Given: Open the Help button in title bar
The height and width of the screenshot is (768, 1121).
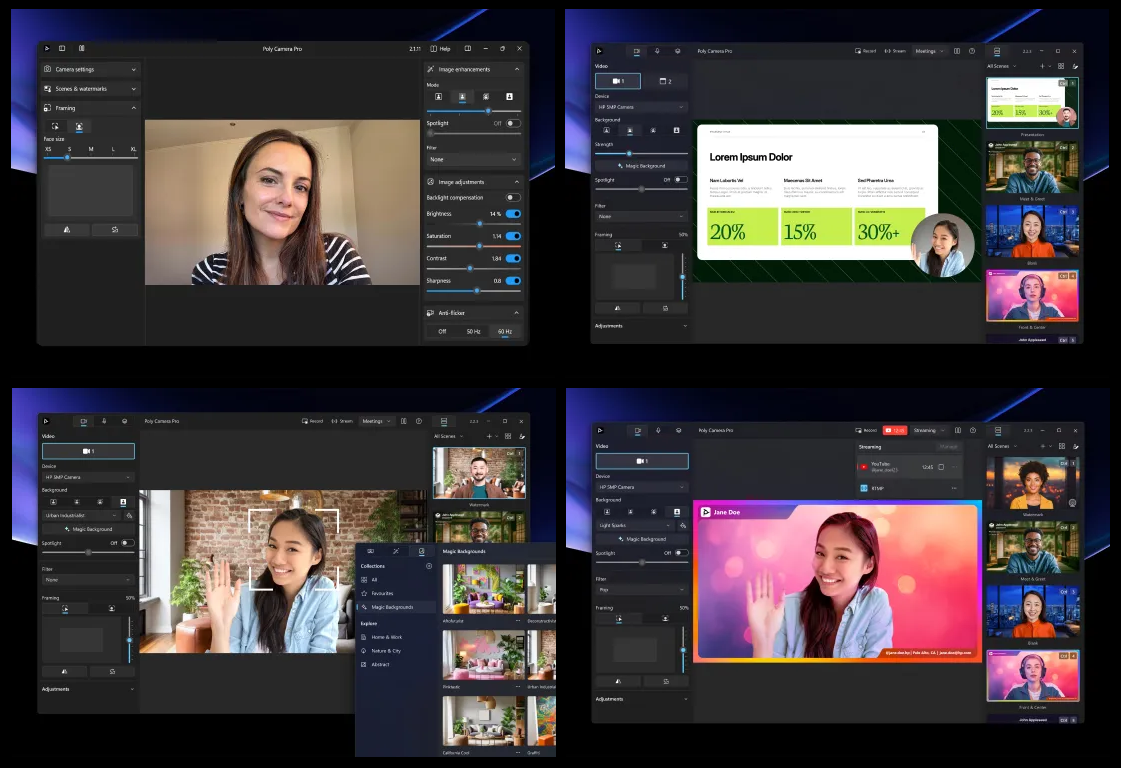Looking at the screenshot, I should coord(440,48).
